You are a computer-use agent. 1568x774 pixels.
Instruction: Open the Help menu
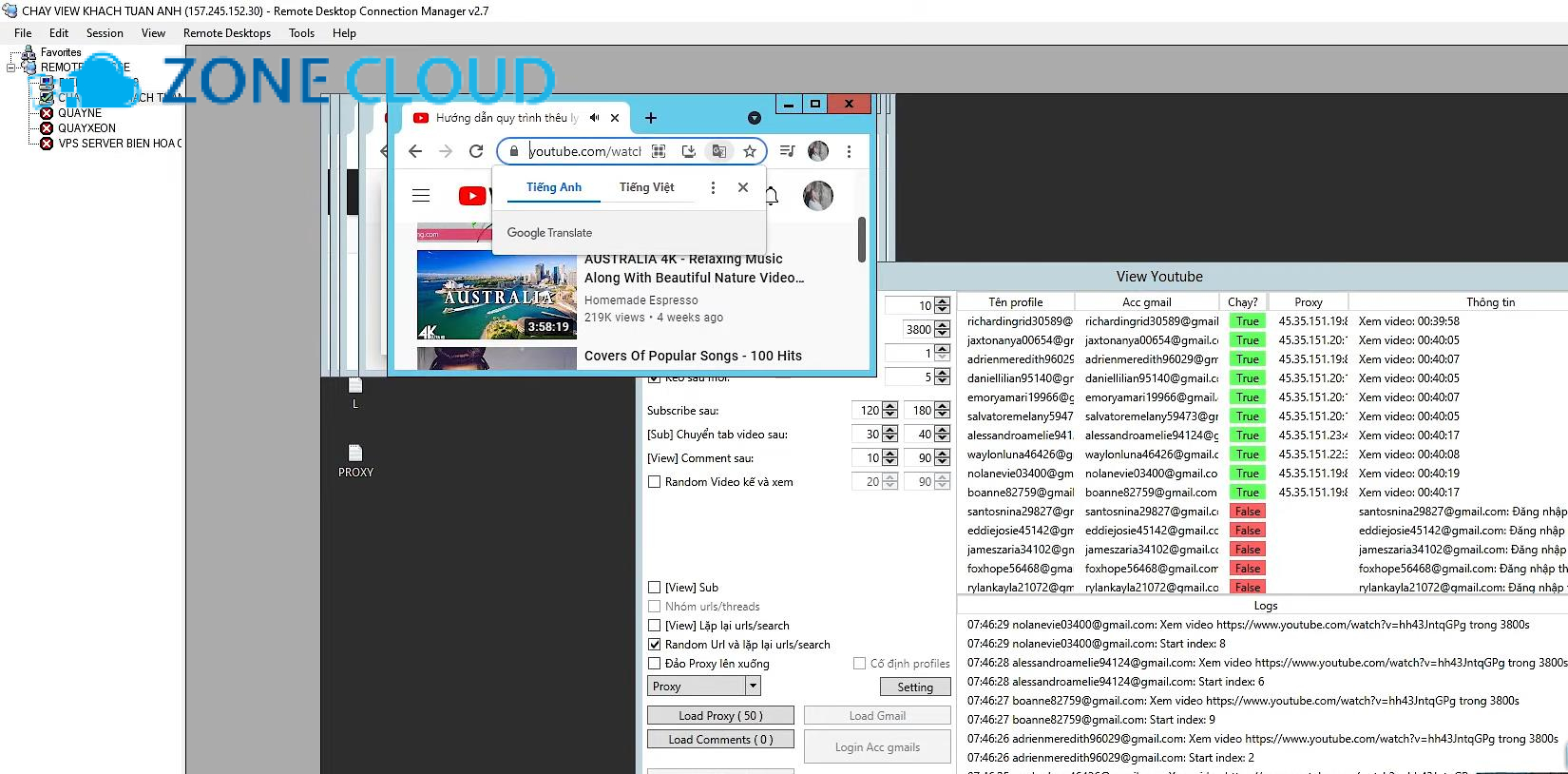tap(344, 32)
